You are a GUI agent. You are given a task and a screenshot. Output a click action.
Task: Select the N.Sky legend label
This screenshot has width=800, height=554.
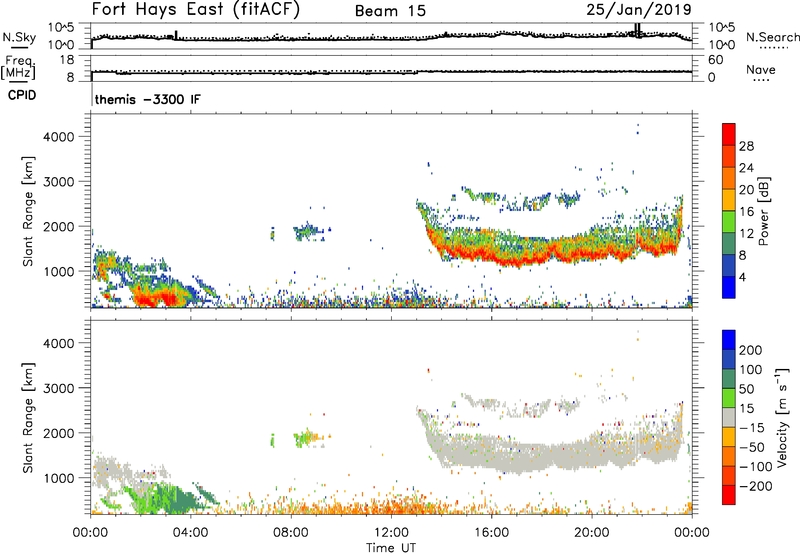pos(19,37)
